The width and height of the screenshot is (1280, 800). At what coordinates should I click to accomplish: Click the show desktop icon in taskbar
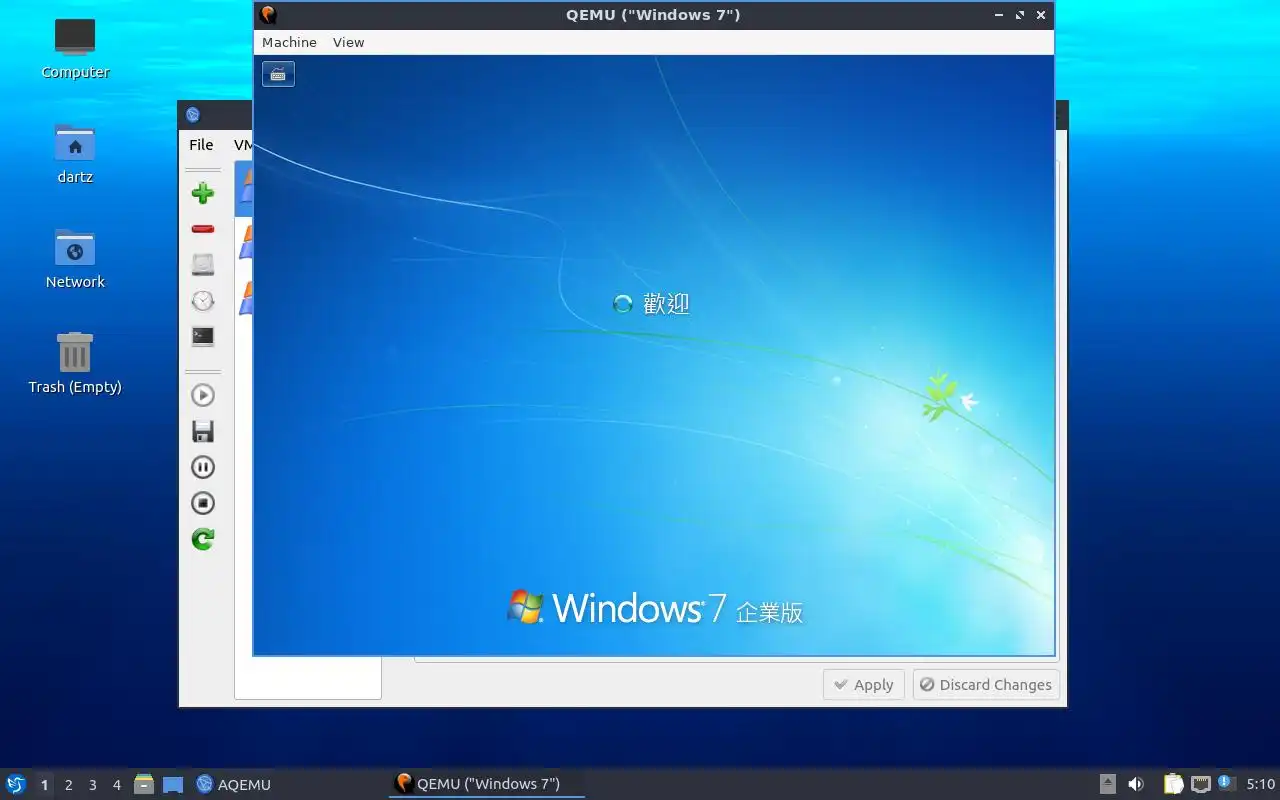coord(173,784)
